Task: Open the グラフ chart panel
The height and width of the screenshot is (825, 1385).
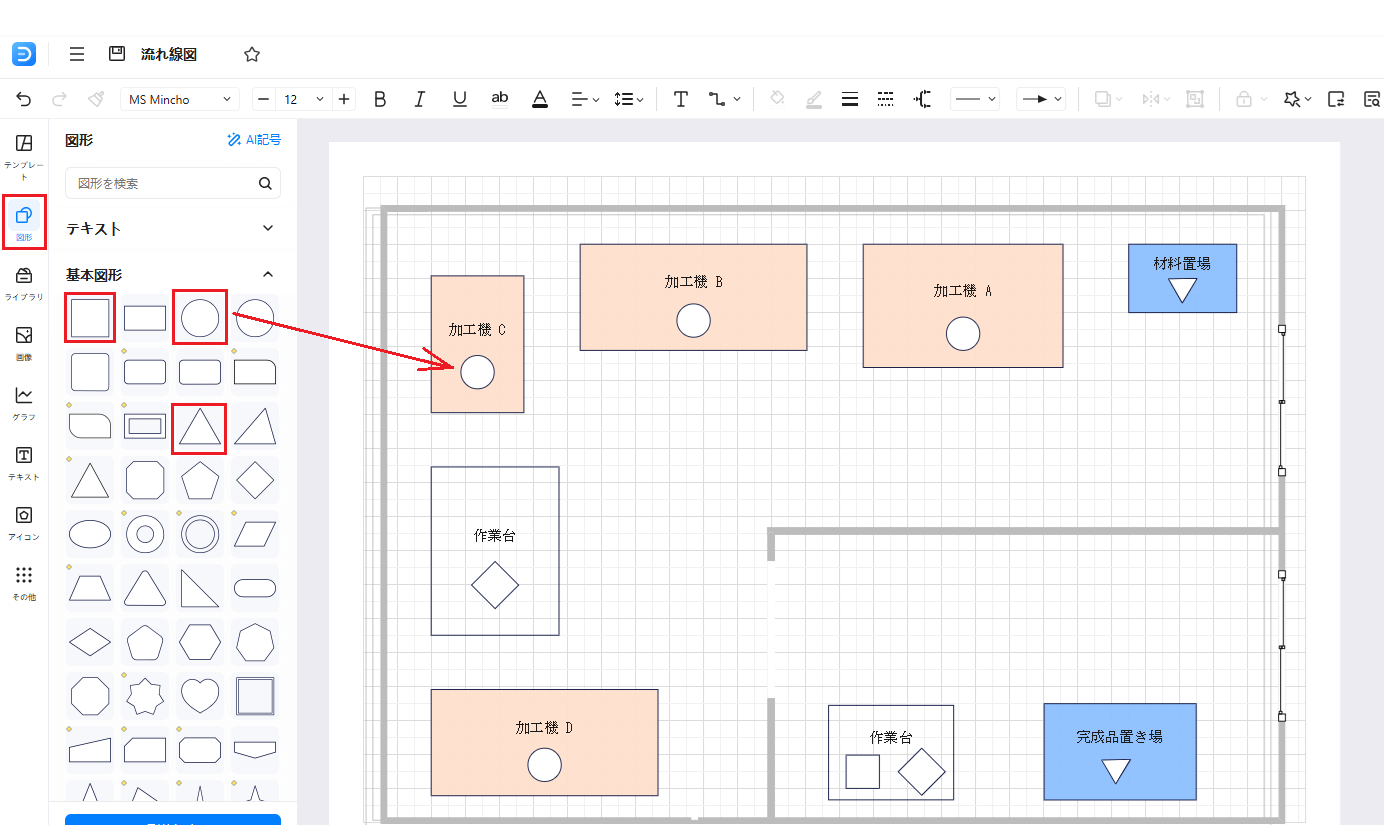Action: [x=24, y=402]
